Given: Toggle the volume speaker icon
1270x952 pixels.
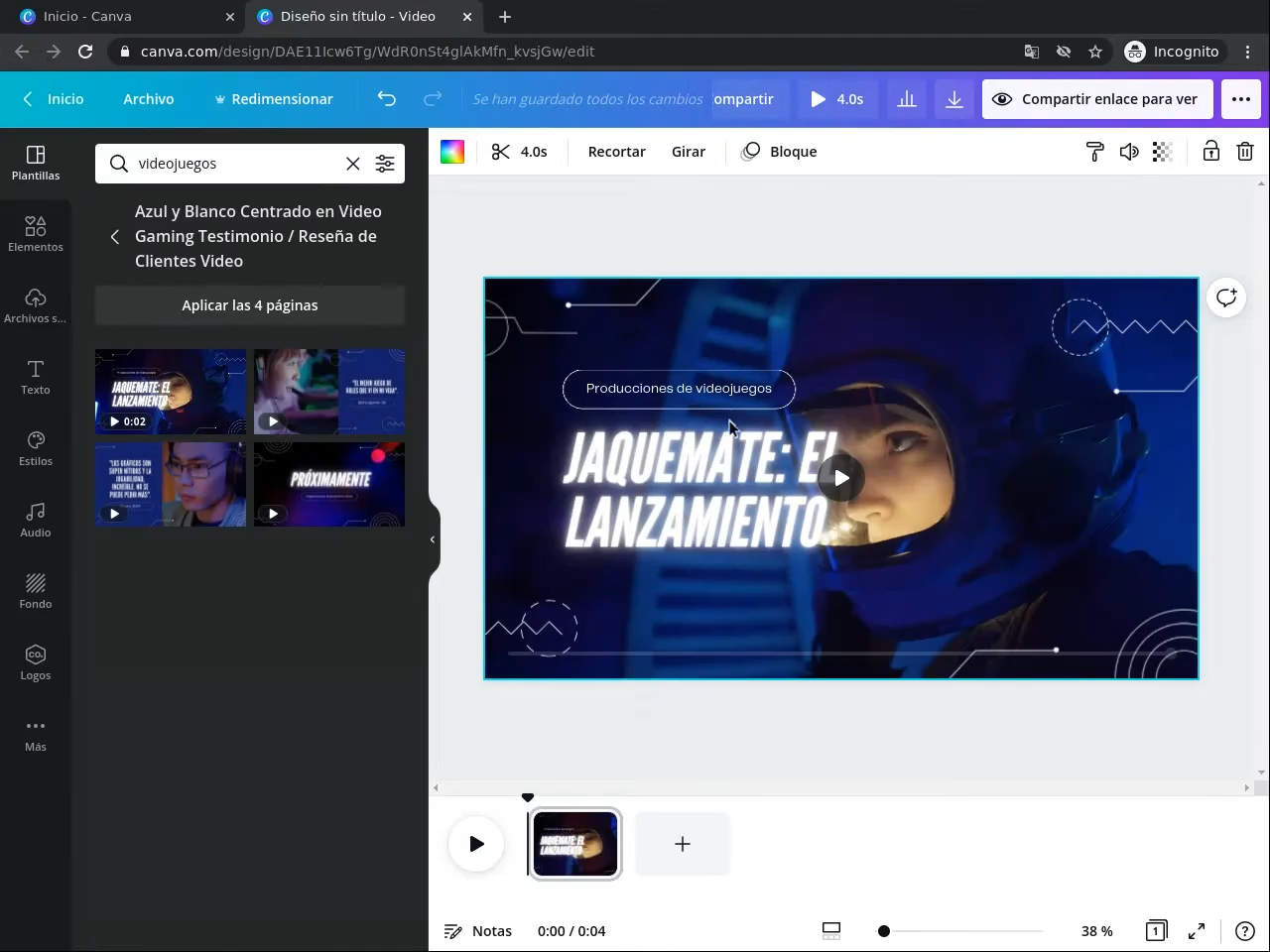Looking at the screenshot, I should [1128, 152].
